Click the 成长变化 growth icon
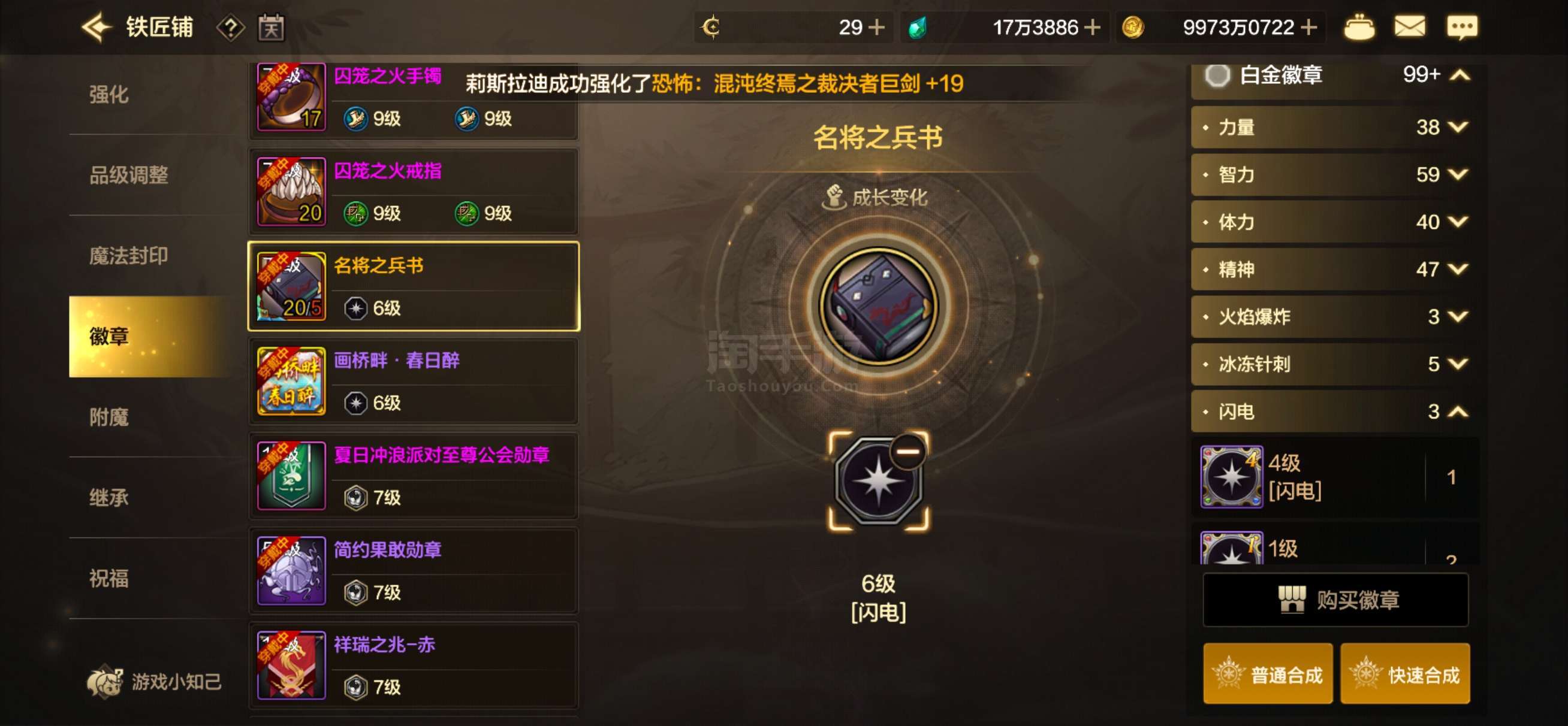 click(x=834, y=197)
